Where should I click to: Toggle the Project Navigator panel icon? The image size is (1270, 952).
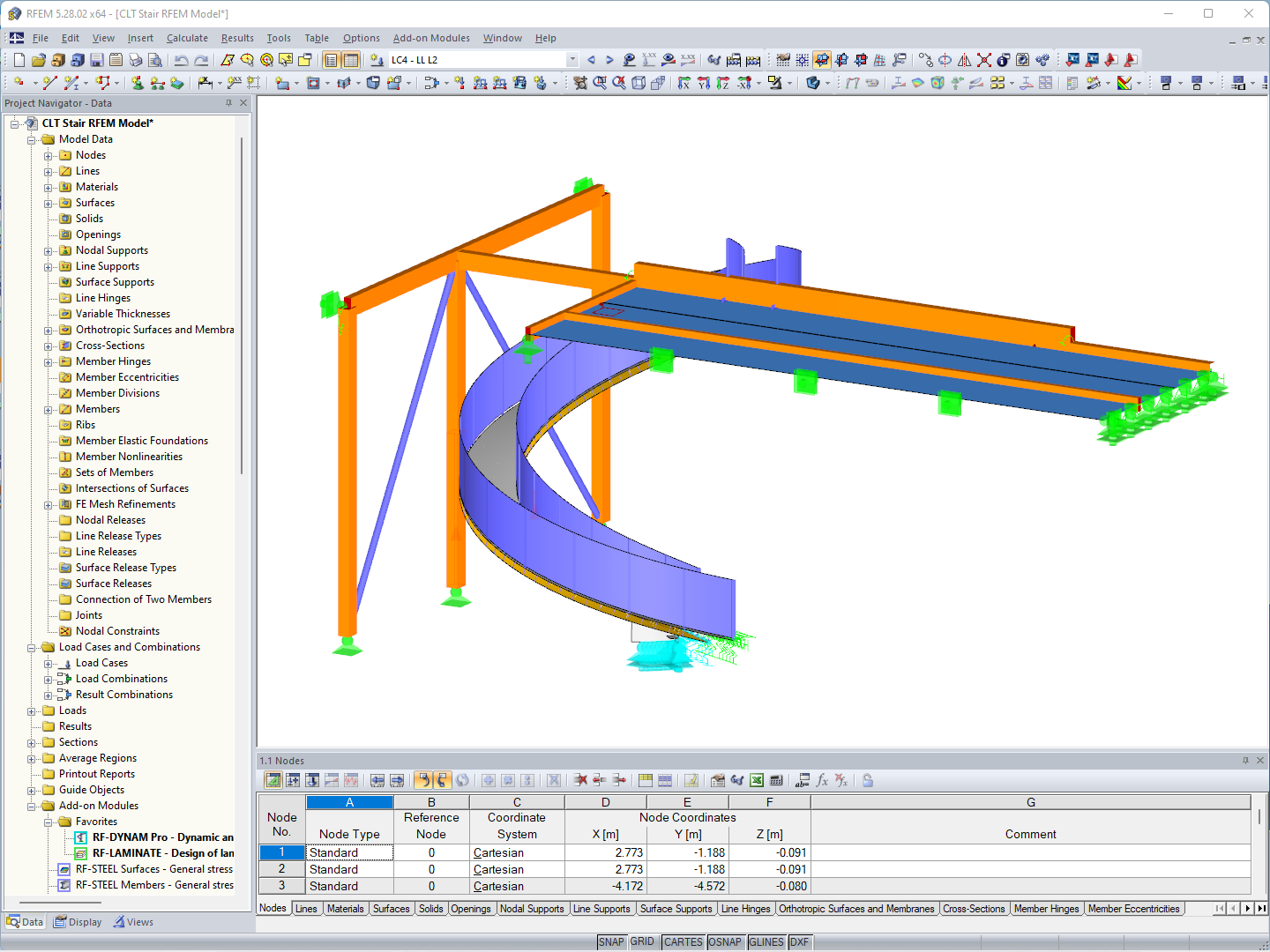[x=331, y=60]
